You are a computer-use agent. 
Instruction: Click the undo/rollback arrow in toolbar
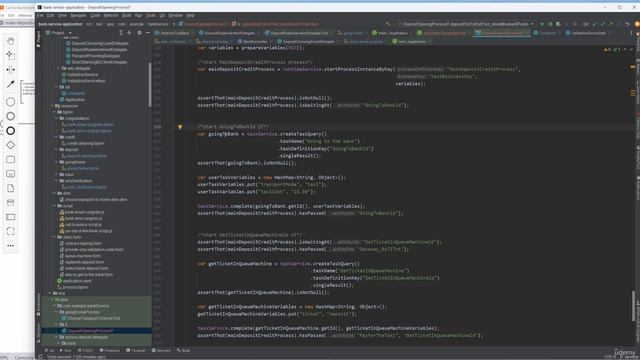pos(627,24)
